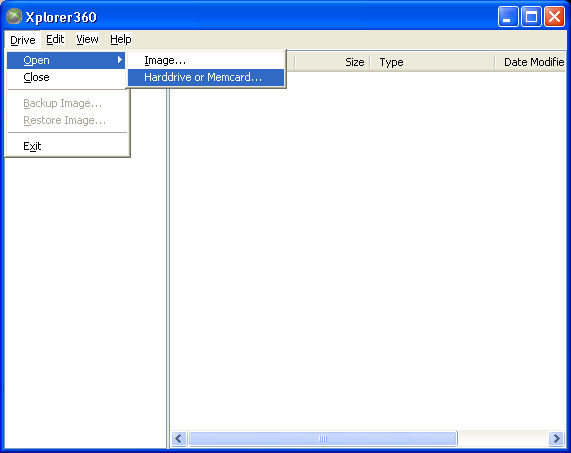The height and width of the screenshot is (453, 571).
Task: Minimize the Xplorer360 window
Action: point(508,17)
